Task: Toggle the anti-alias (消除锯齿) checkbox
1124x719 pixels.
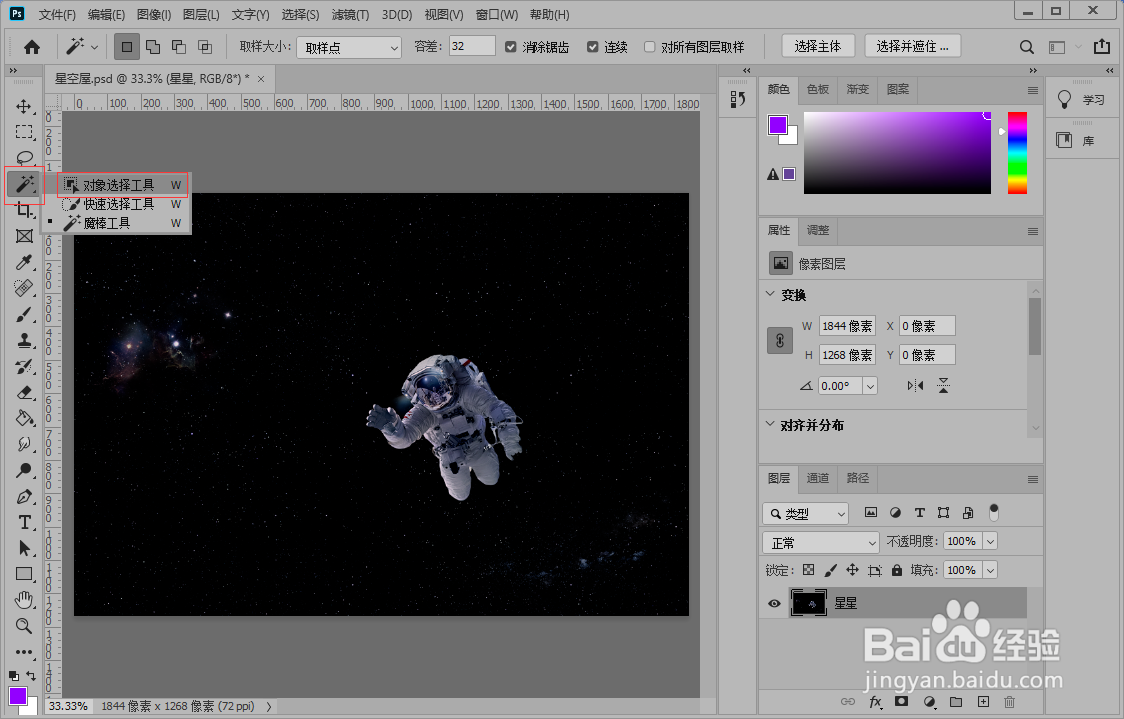Action: (510, 47)
